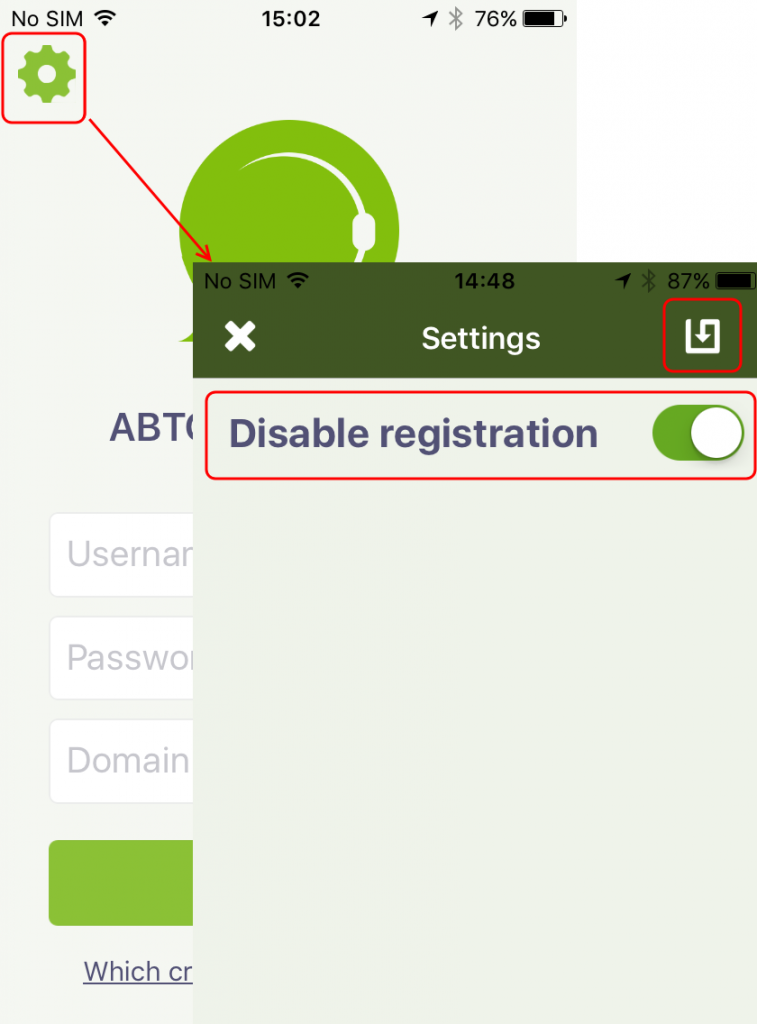Tap the green login button

click(121, 882)
